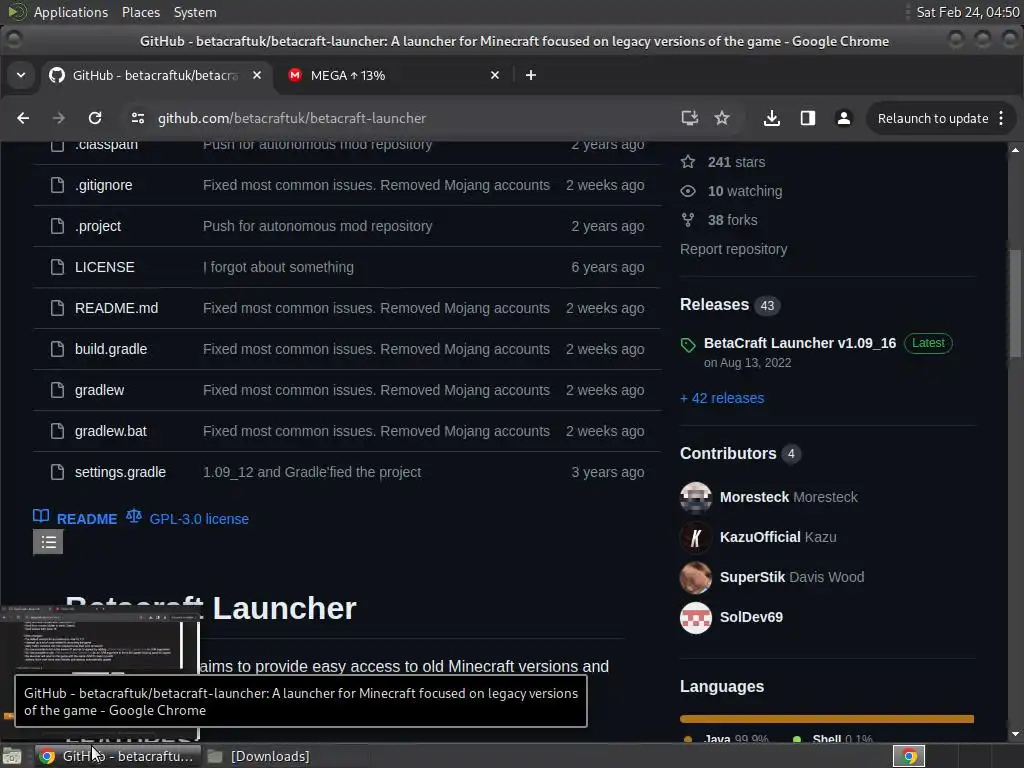Image resolution: width=1024 pixels, height=768 pixels.
Task: Open the .project file
Action: pos(98,226)
